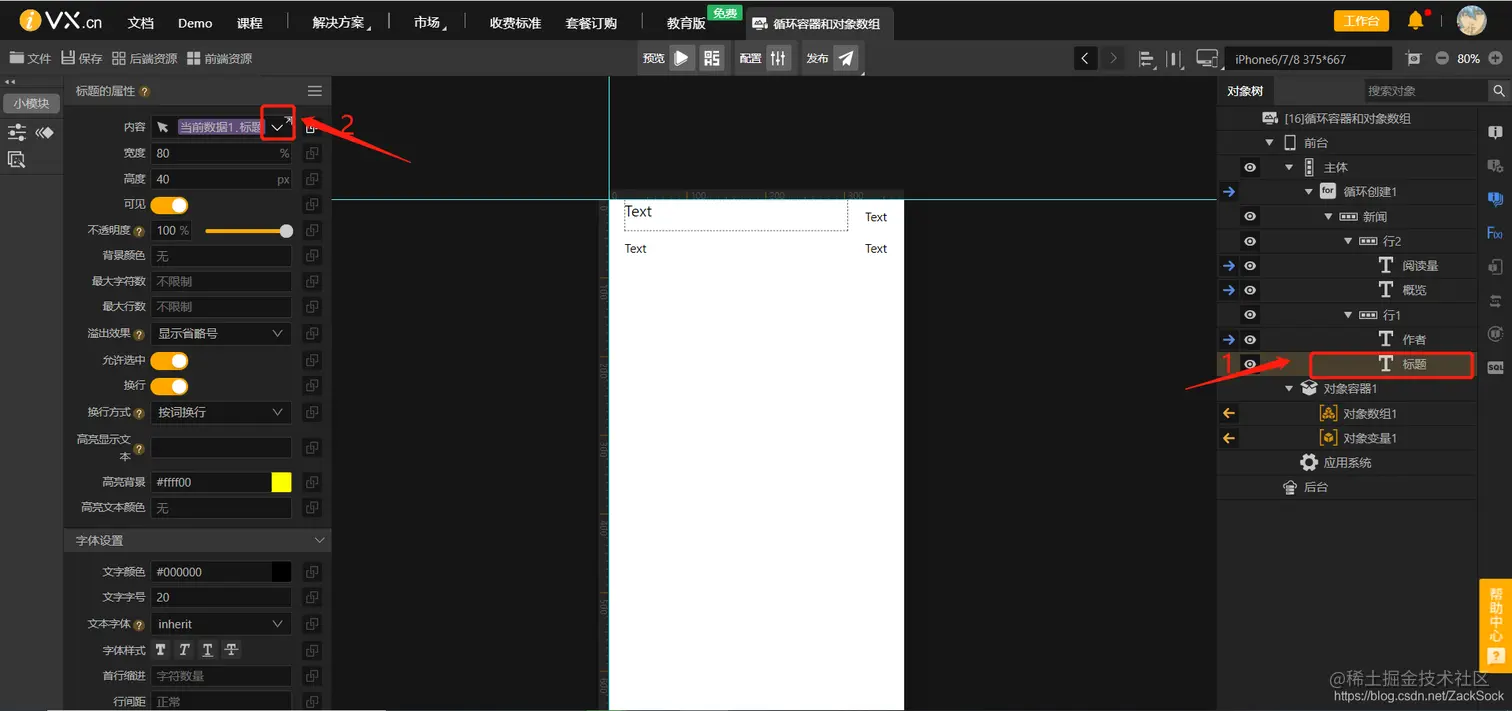This screenshot has width=1512, height=711.
Task: Collapse the 字体设置 section
Action: coord(320,540)
